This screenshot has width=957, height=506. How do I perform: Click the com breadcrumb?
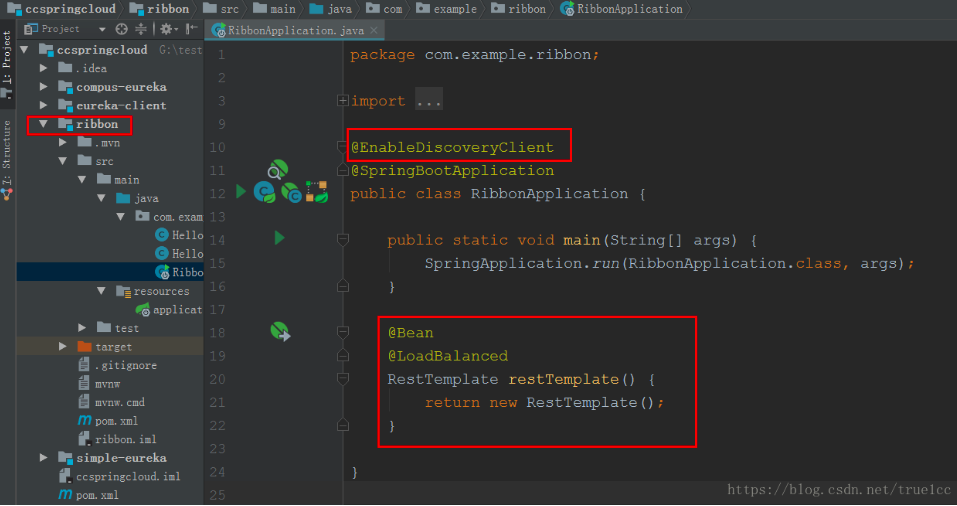pyautogui.click(x=385, y=9)
